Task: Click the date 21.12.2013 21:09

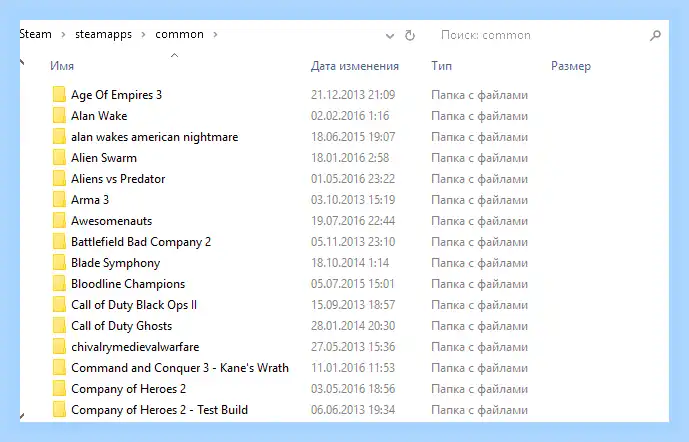Action: pos(353,95)
